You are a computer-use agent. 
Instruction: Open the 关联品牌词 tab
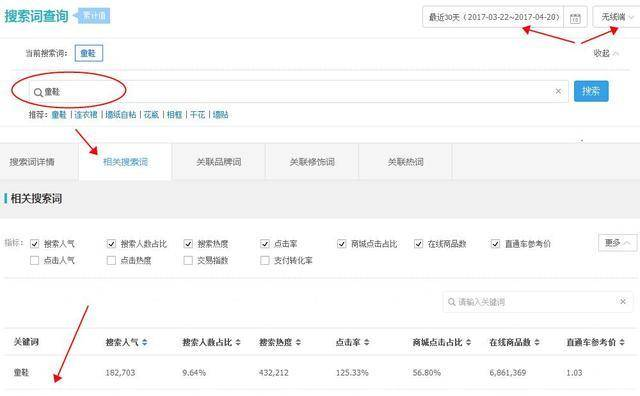click(x=219, y=162)
